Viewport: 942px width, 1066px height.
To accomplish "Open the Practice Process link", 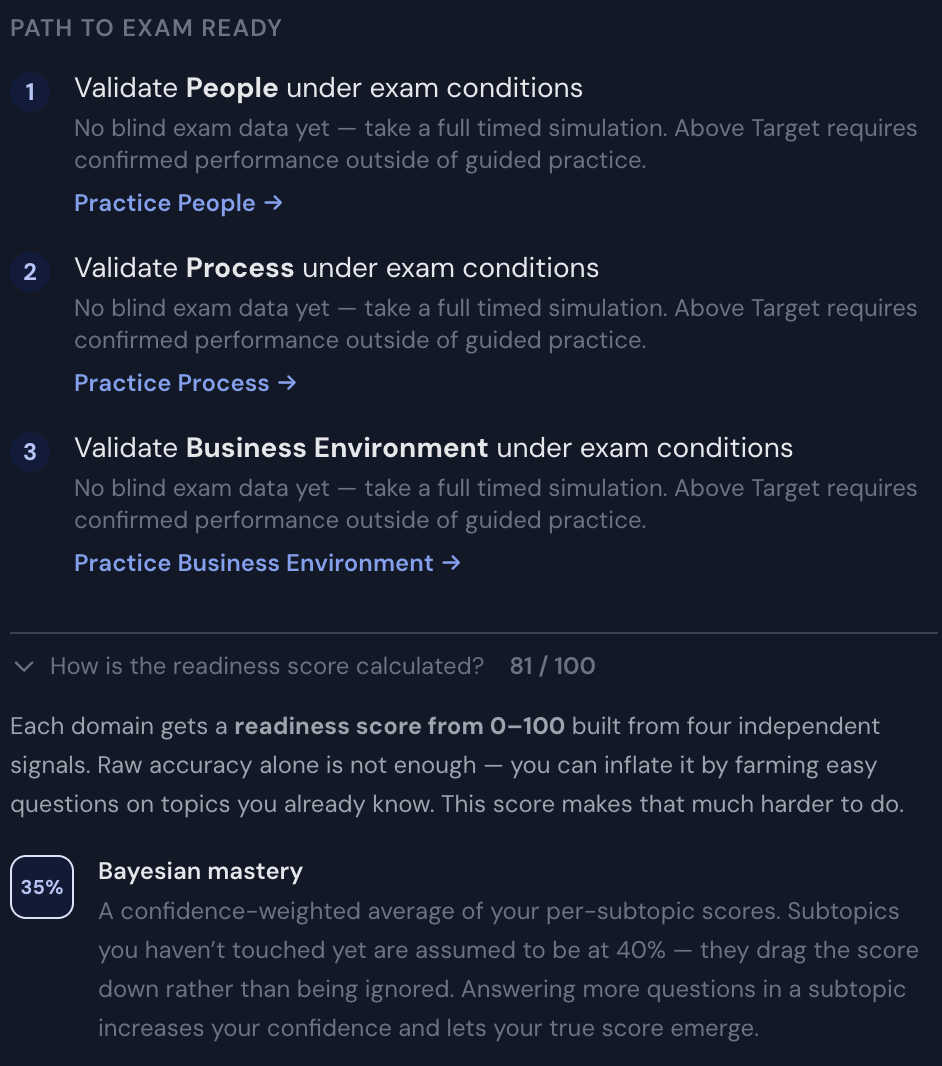I will click(172, 383).
